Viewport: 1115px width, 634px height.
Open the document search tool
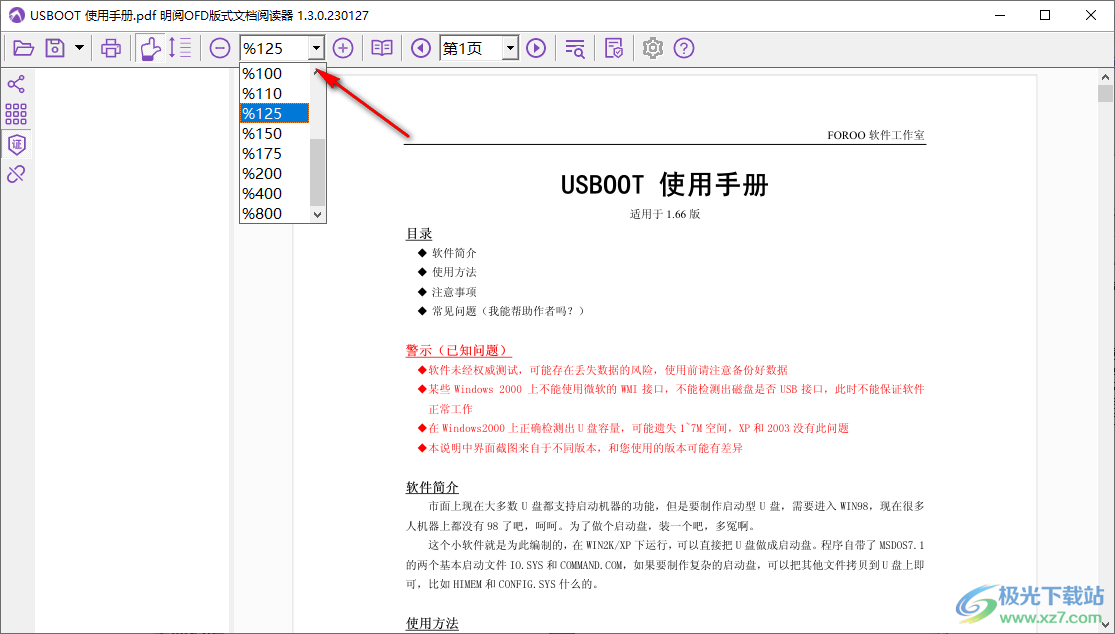(575, 48)
